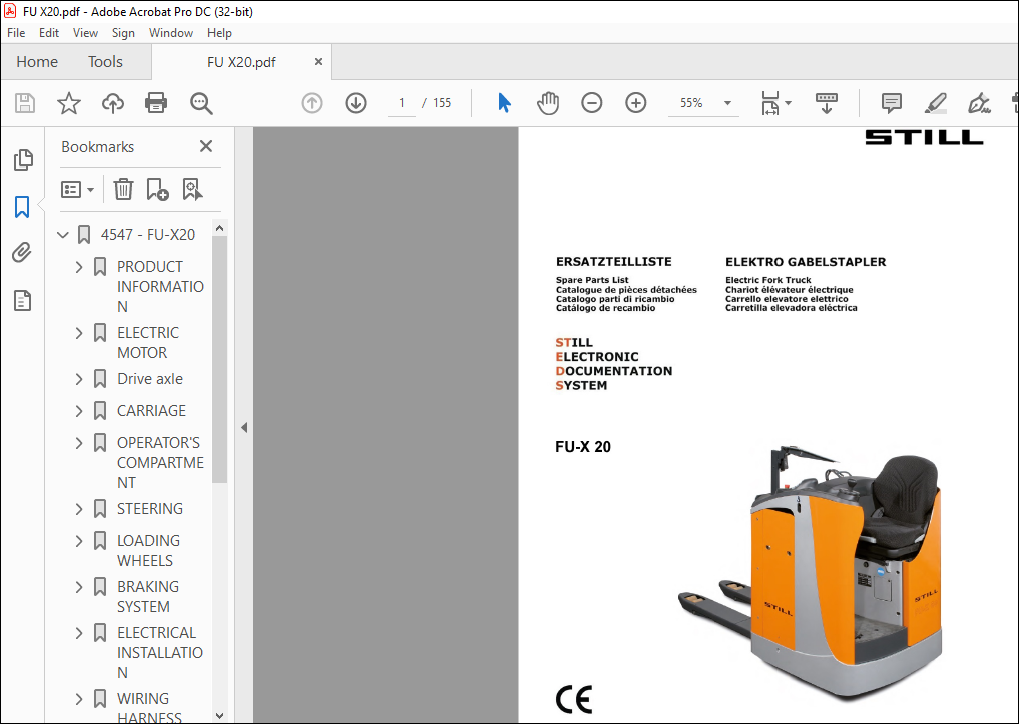The width and height of the screenshot is (1019, 724).
Task: Click bookmarks scrollbar up arrow
Action: click(x=220, y=228)
